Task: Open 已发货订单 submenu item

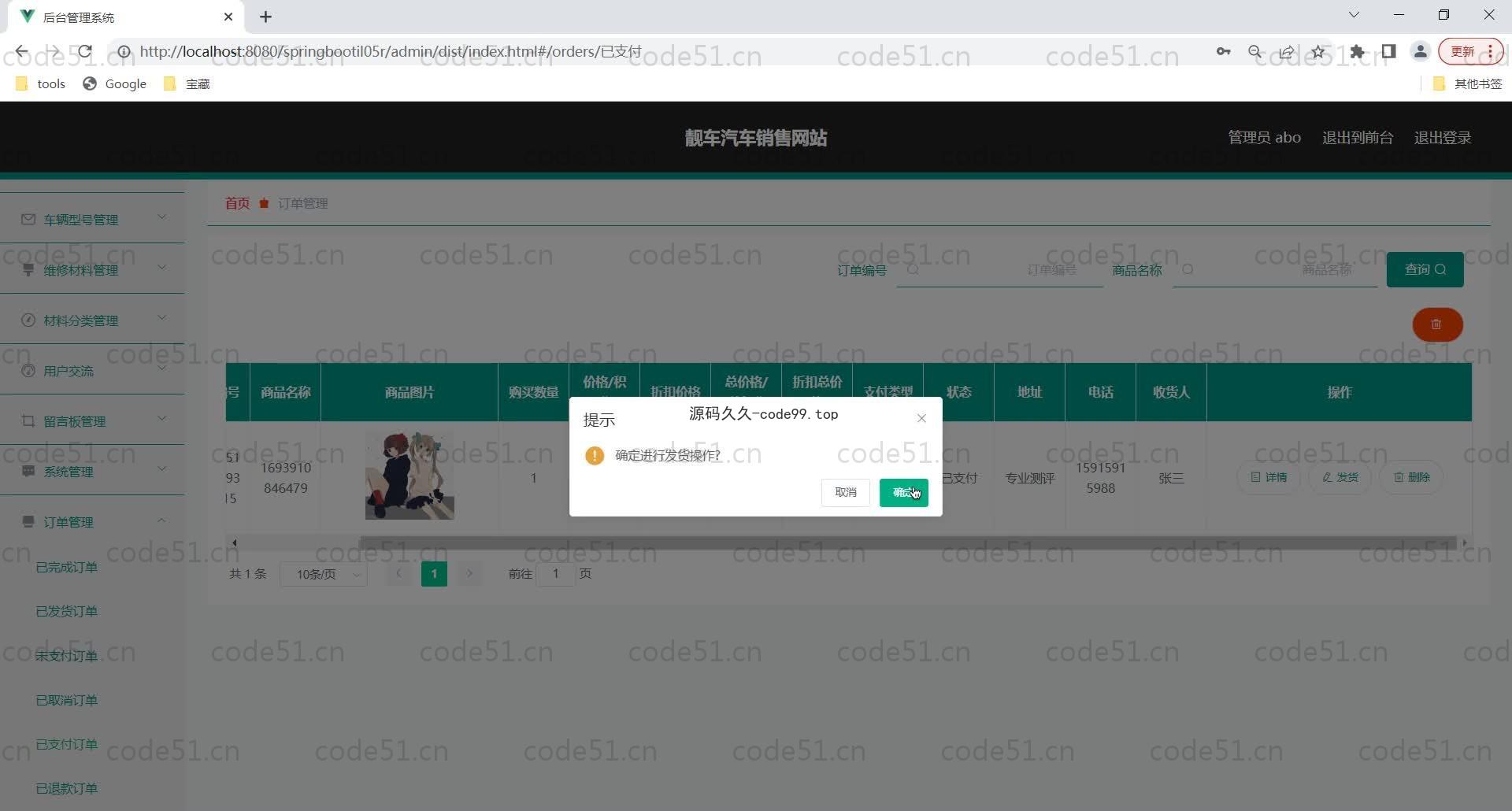Action: point(67,611)
